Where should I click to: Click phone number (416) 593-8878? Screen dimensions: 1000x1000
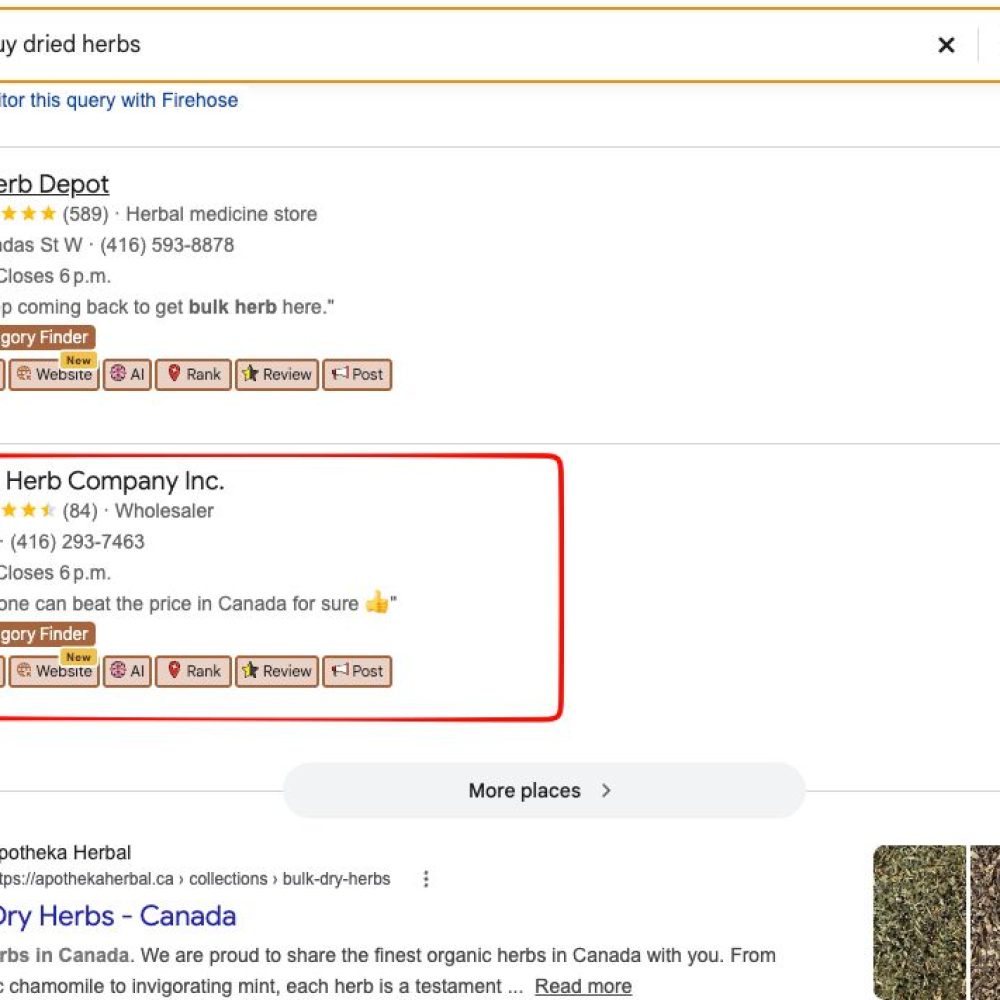point(167,245)
